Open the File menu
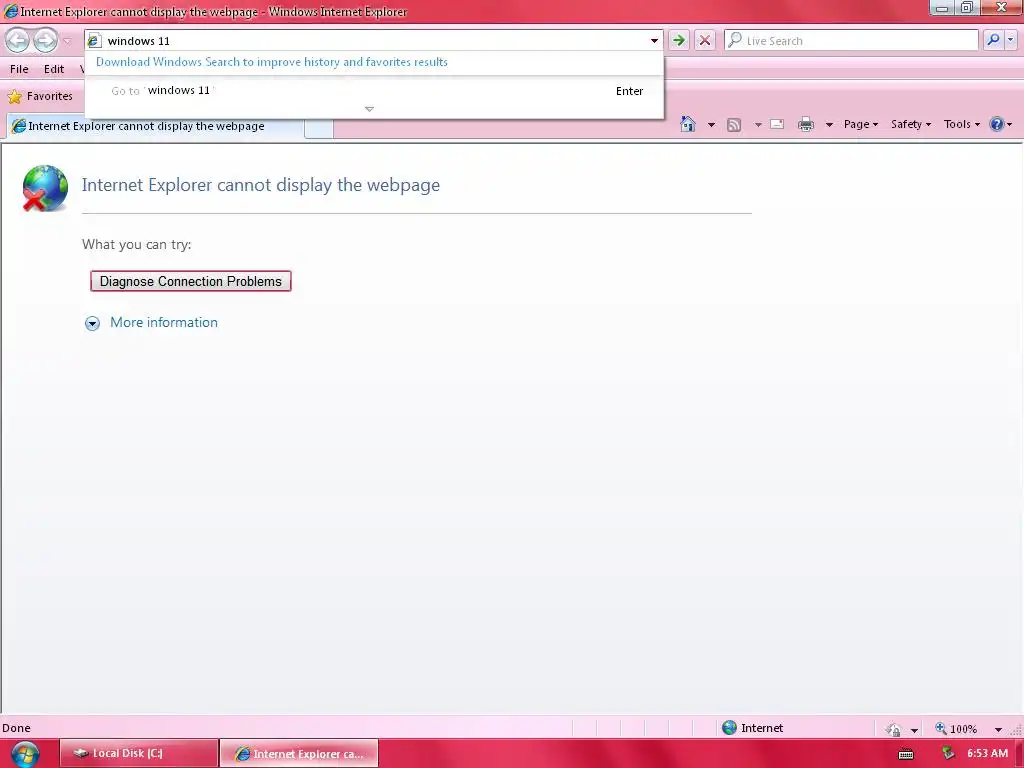The width and height of the screenshot is (1024, 768). click(x=19, y=69)
